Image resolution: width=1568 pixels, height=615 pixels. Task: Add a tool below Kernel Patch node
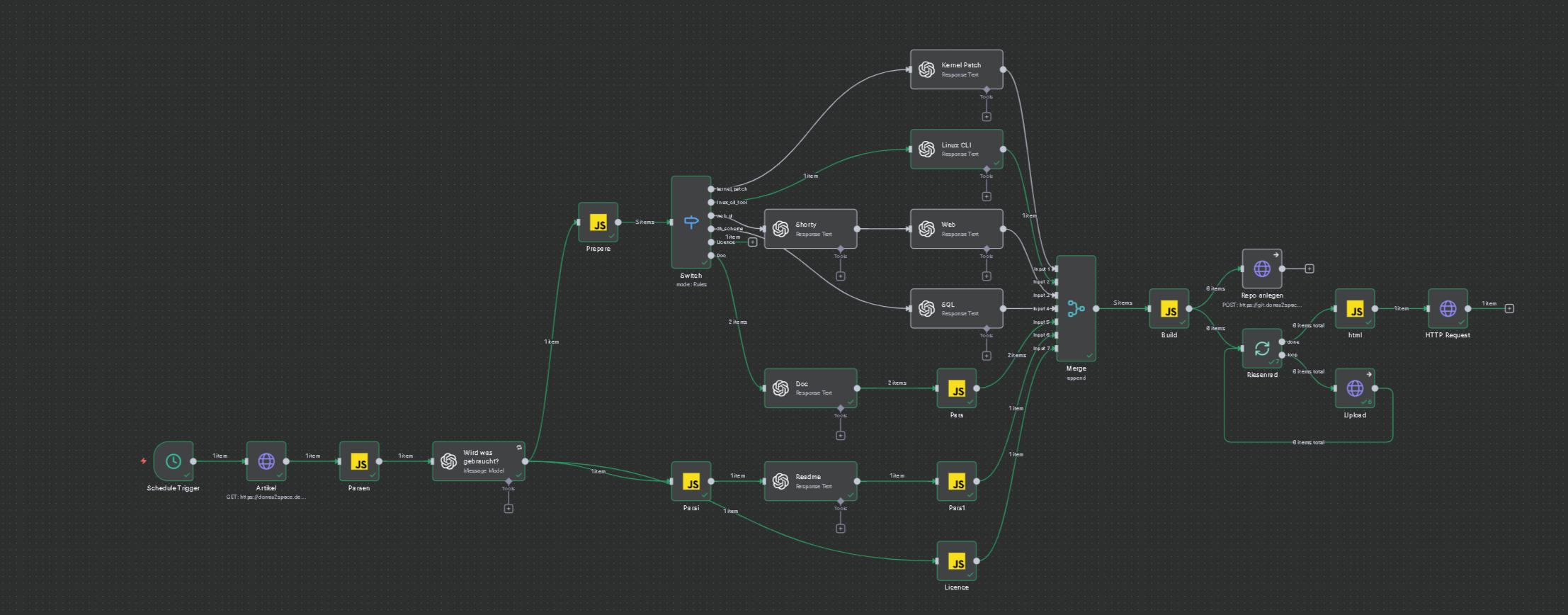[x=987, y=117]
